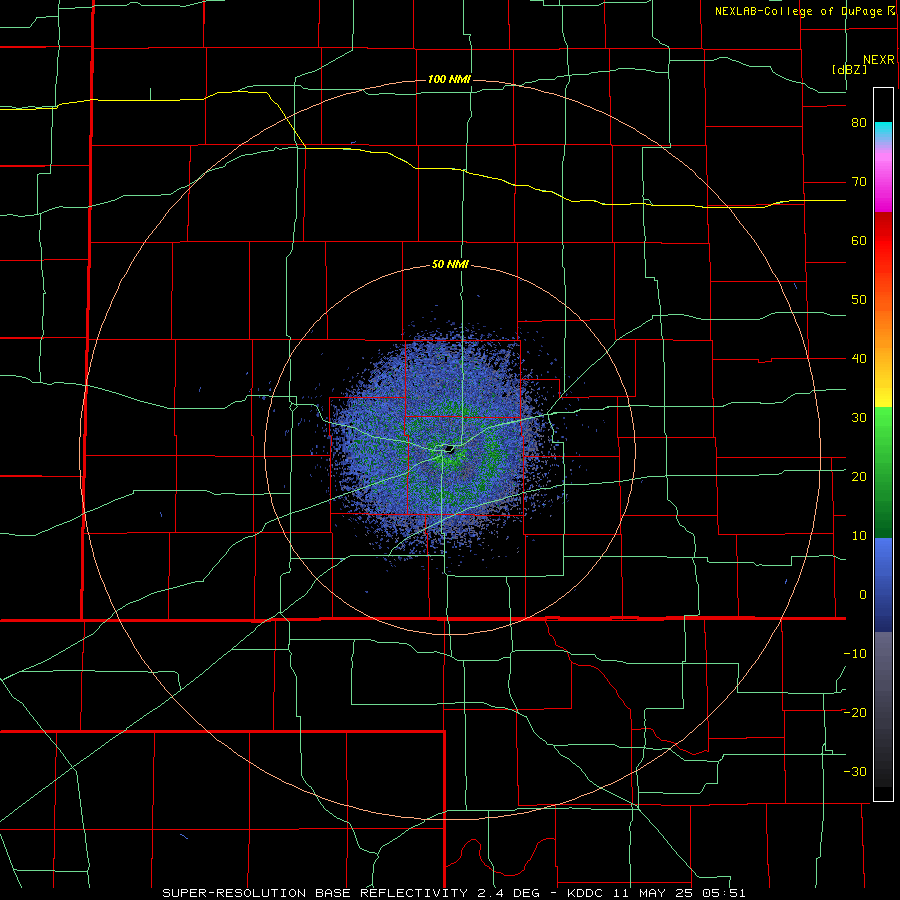The image size is (900, 900).
Task: Click the -30 dBZ scale value
Action: [855, 771]
